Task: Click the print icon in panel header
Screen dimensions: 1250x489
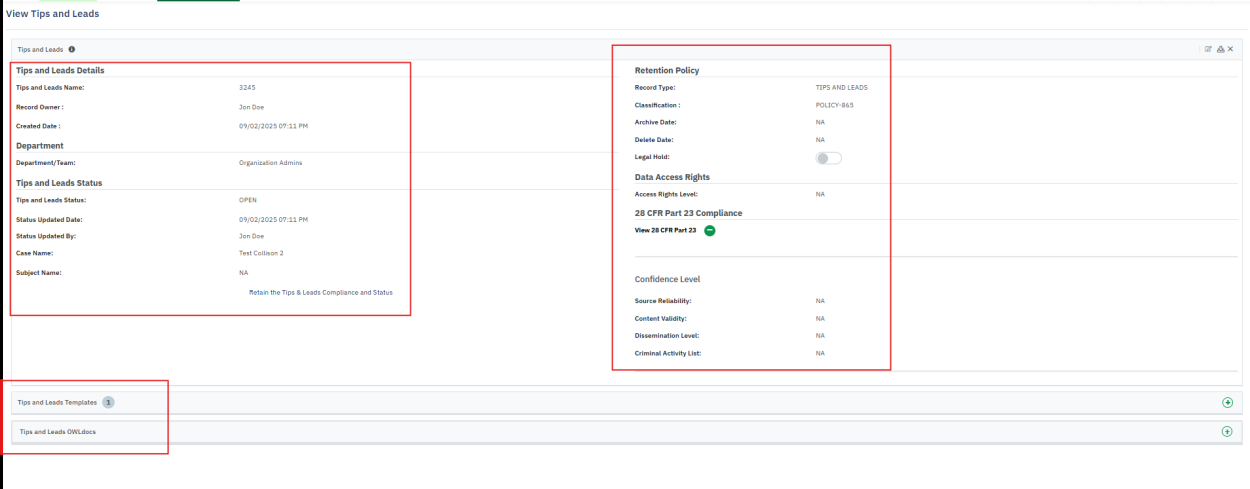Action: (x=1220, y=49)
